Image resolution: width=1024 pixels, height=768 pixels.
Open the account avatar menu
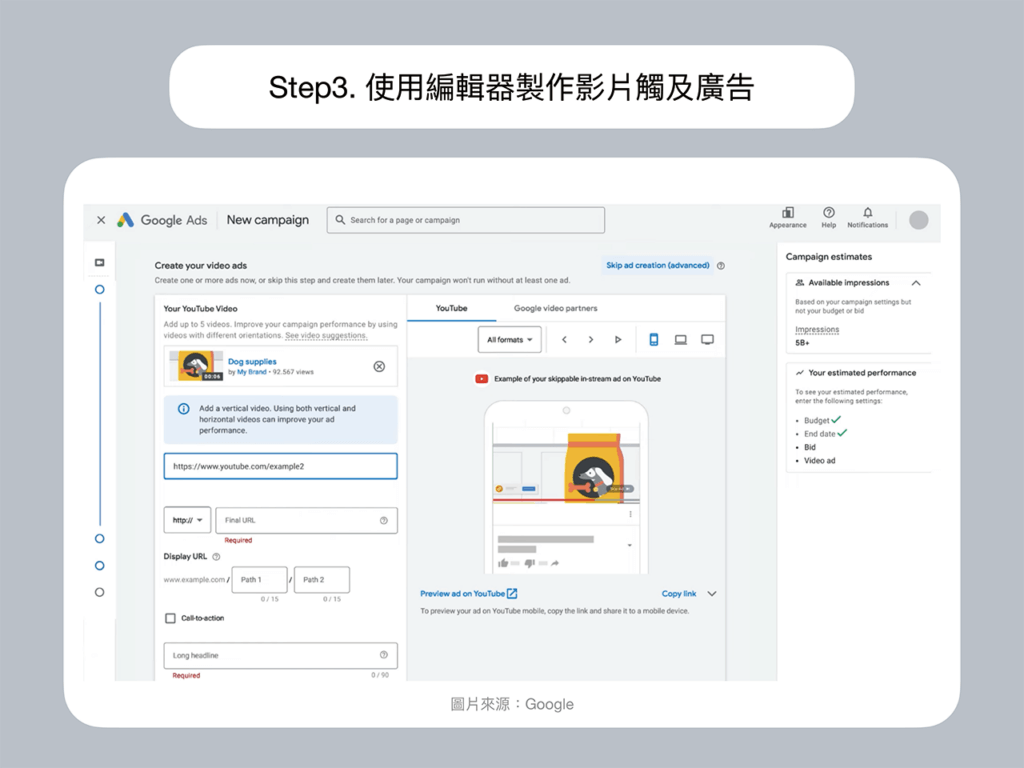click(919, 220)
